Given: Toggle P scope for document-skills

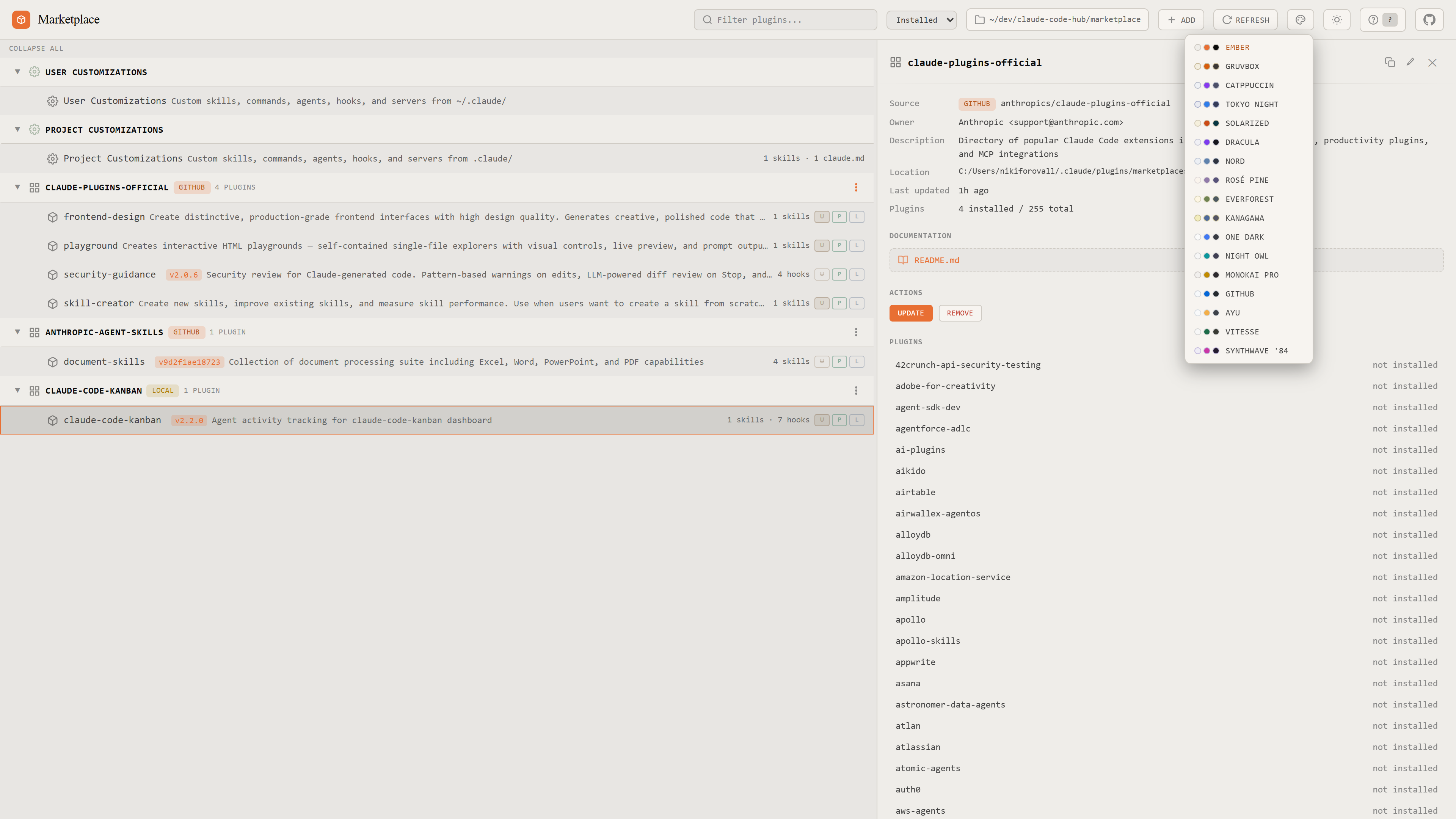Looking at the screenshot, I should point(839,361).
